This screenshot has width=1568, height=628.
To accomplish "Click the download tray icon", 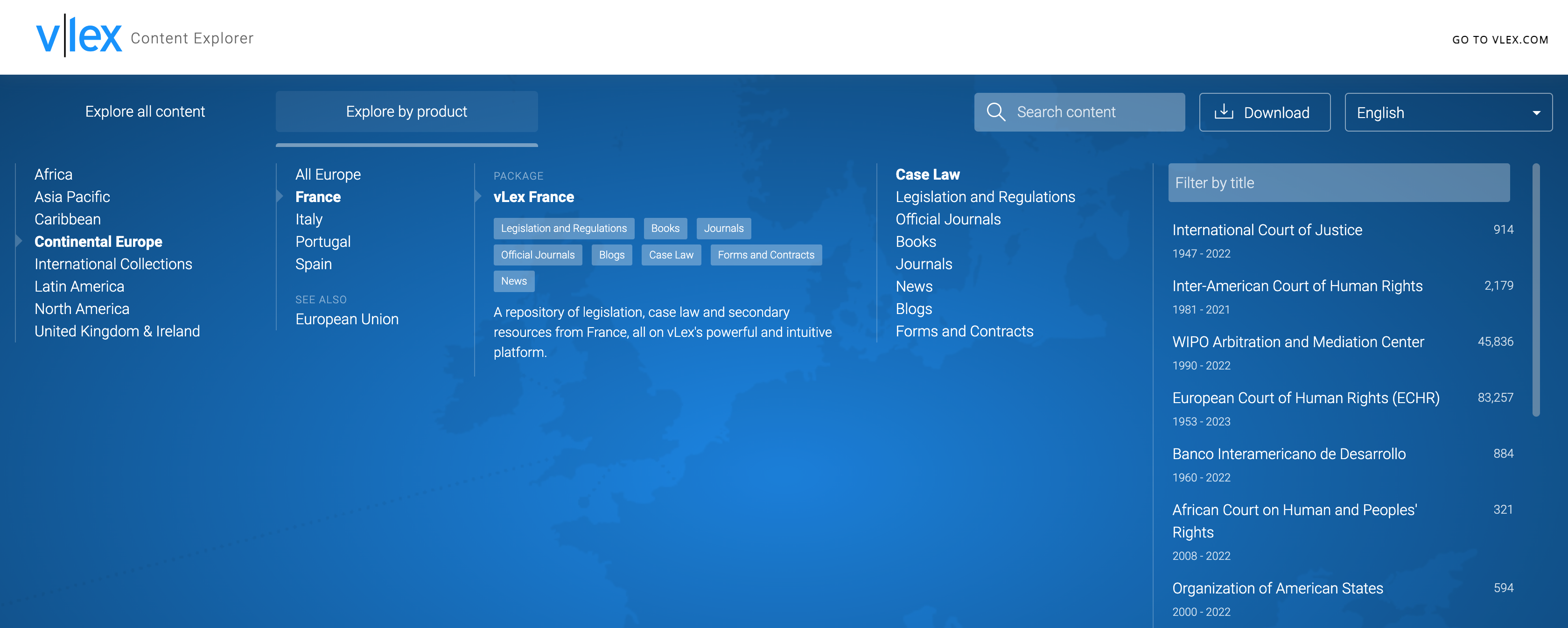I will (1224, 112).
